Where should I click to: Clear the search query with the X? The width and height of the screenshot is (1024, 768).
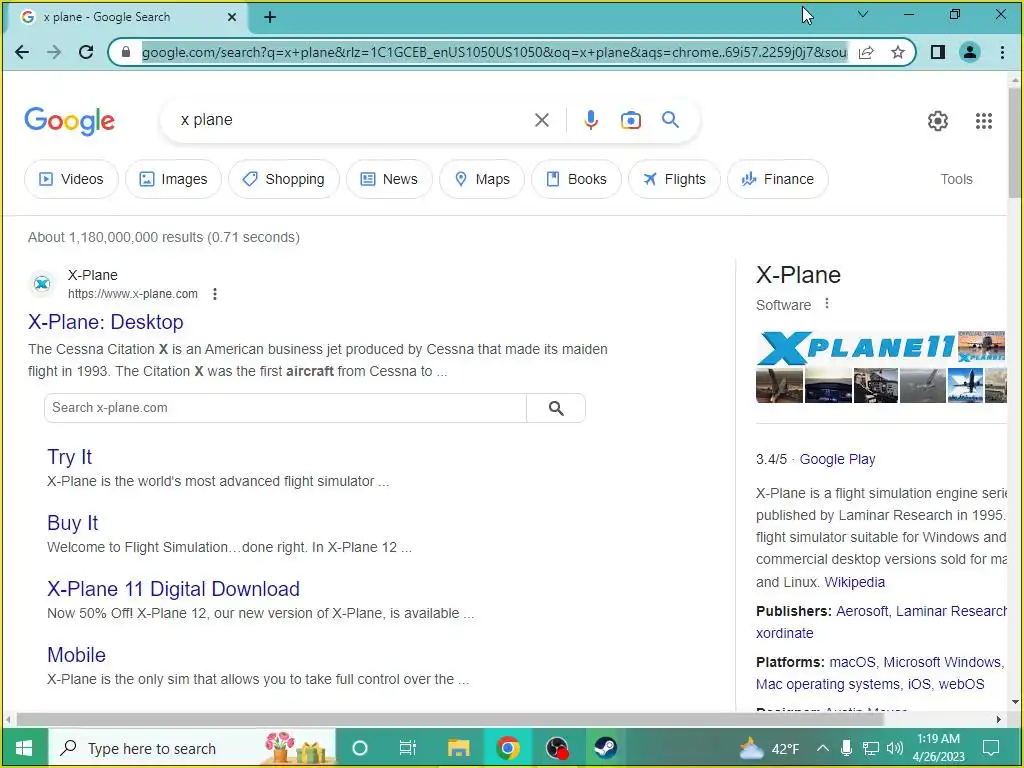[541, 120]
